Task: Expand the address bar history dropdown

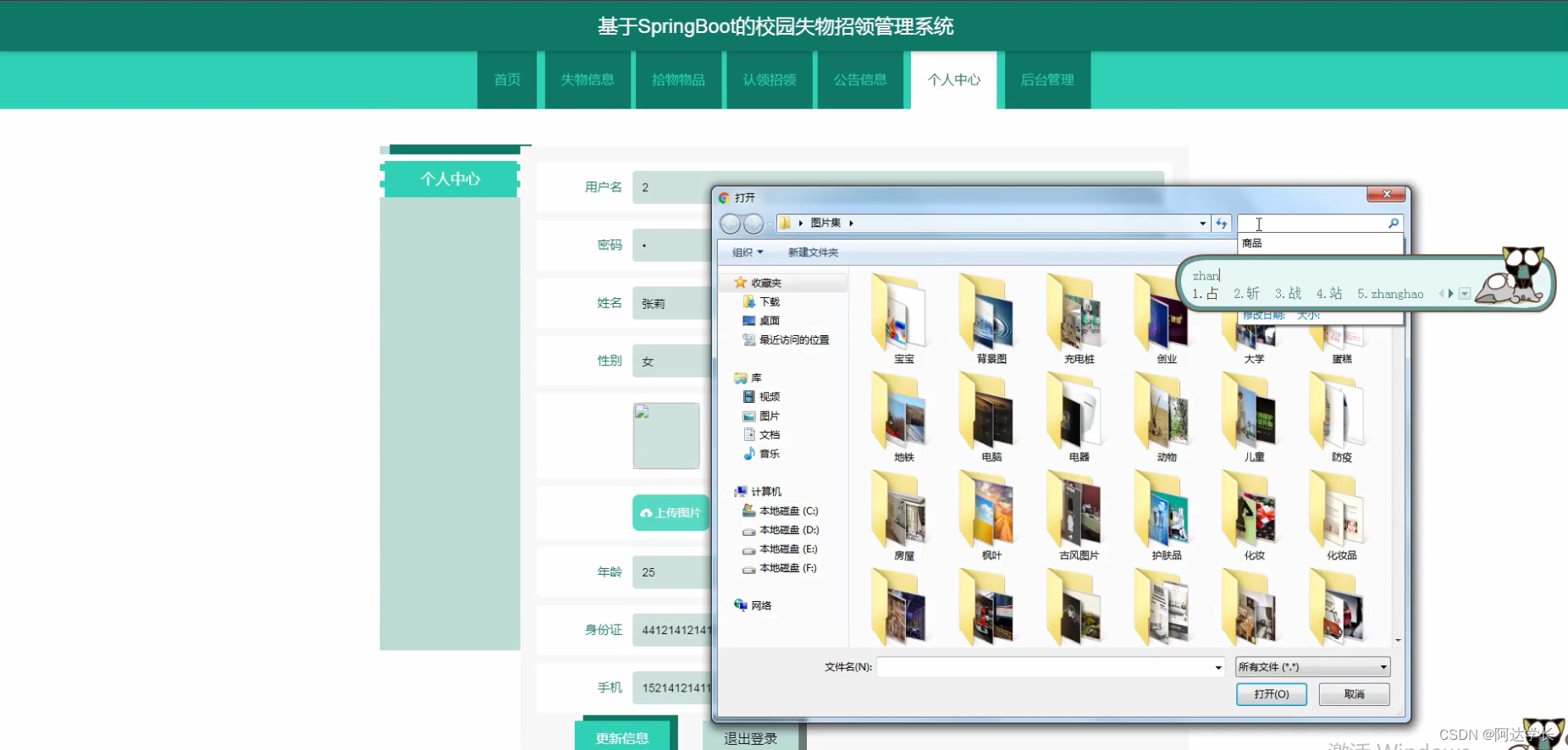Action: pyautogui.click(x=1202, y=223)
